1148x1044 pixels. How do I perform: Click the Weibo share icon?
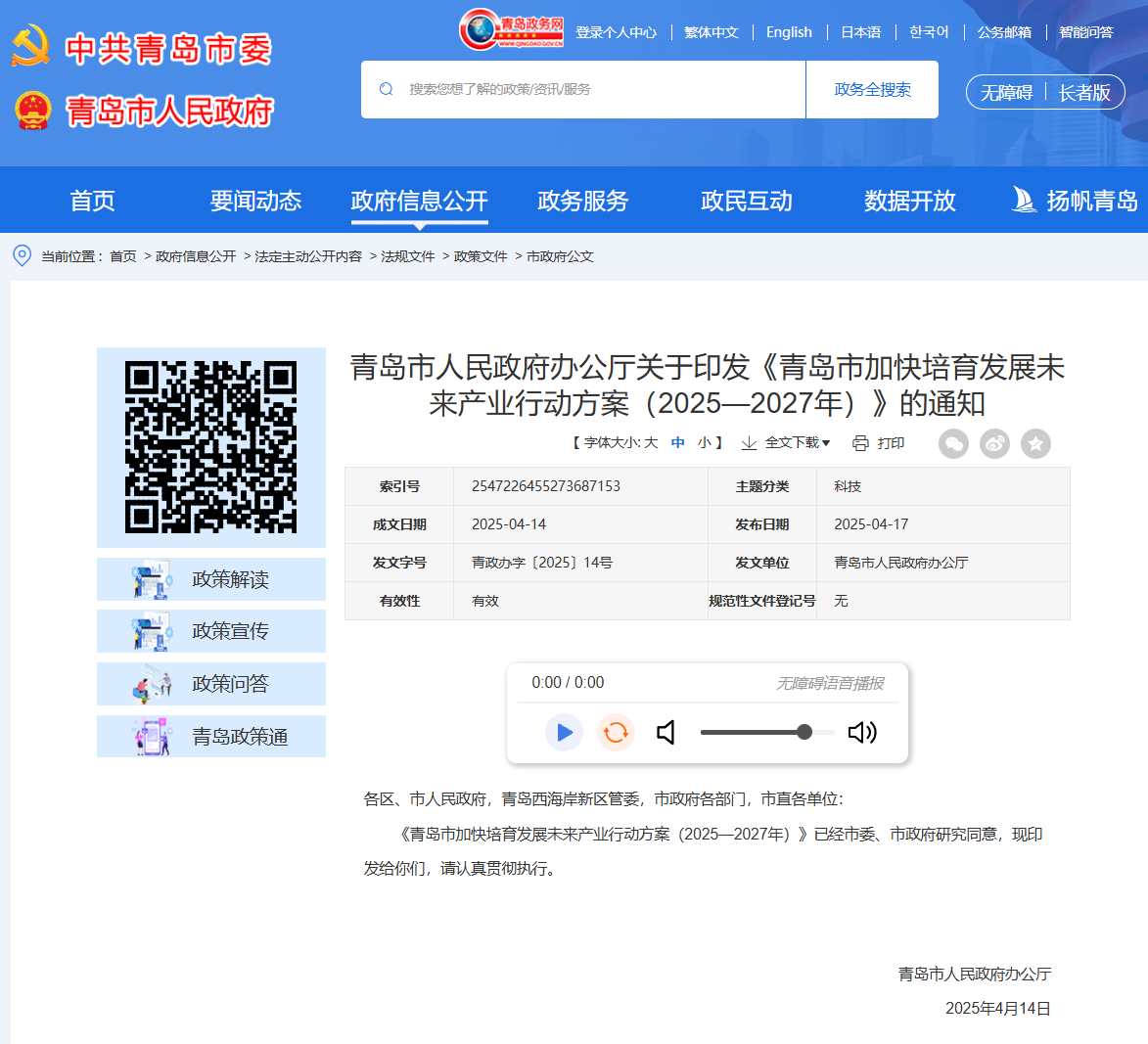(x=994, y=444)
